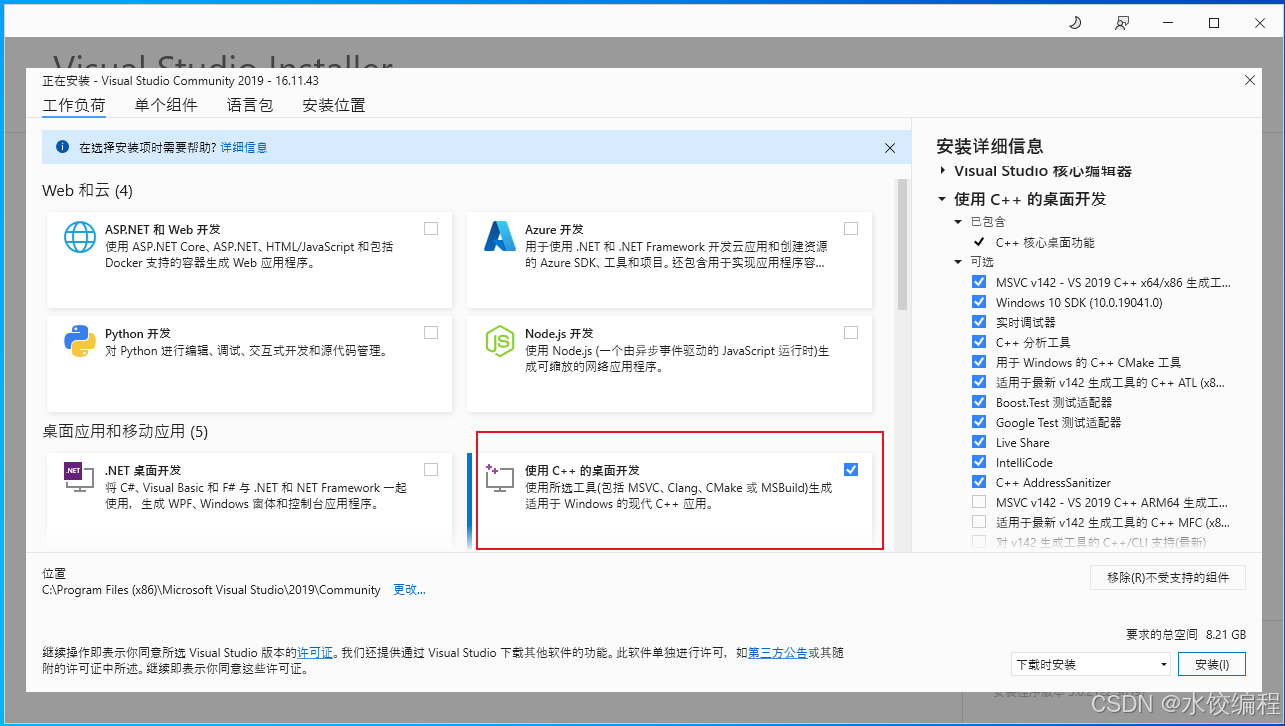
Task: Uncheck the IntelliCode option
Action: (x=979, y=462)
